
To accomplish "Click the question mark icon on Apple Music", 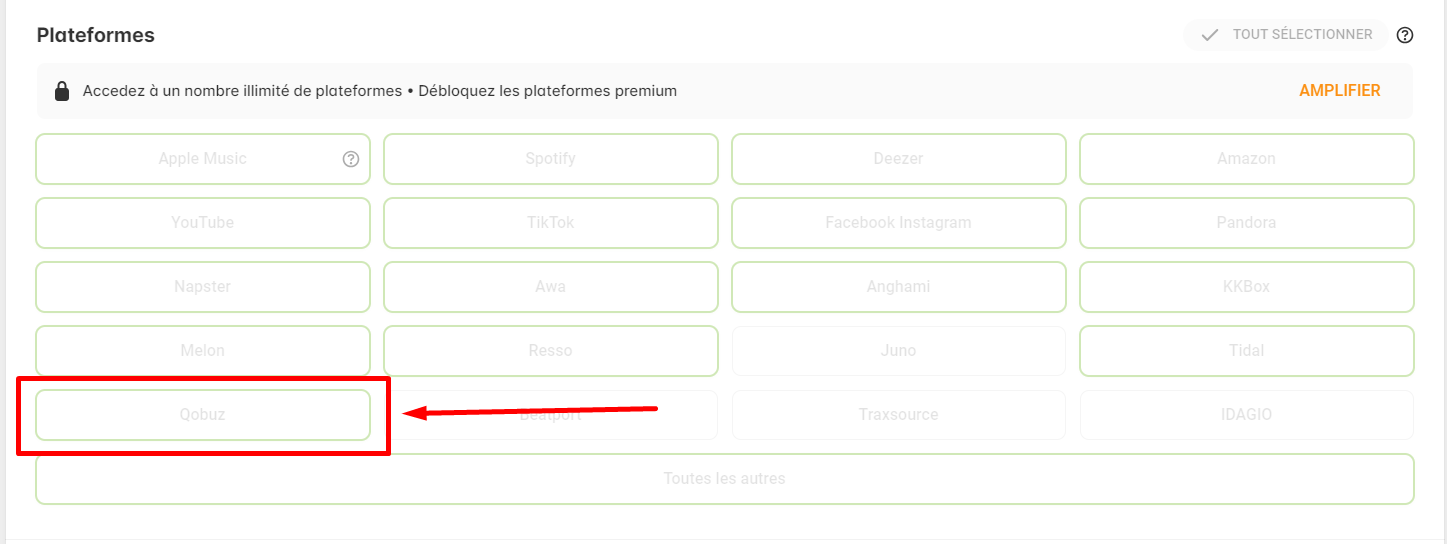I will pos(351,159).
